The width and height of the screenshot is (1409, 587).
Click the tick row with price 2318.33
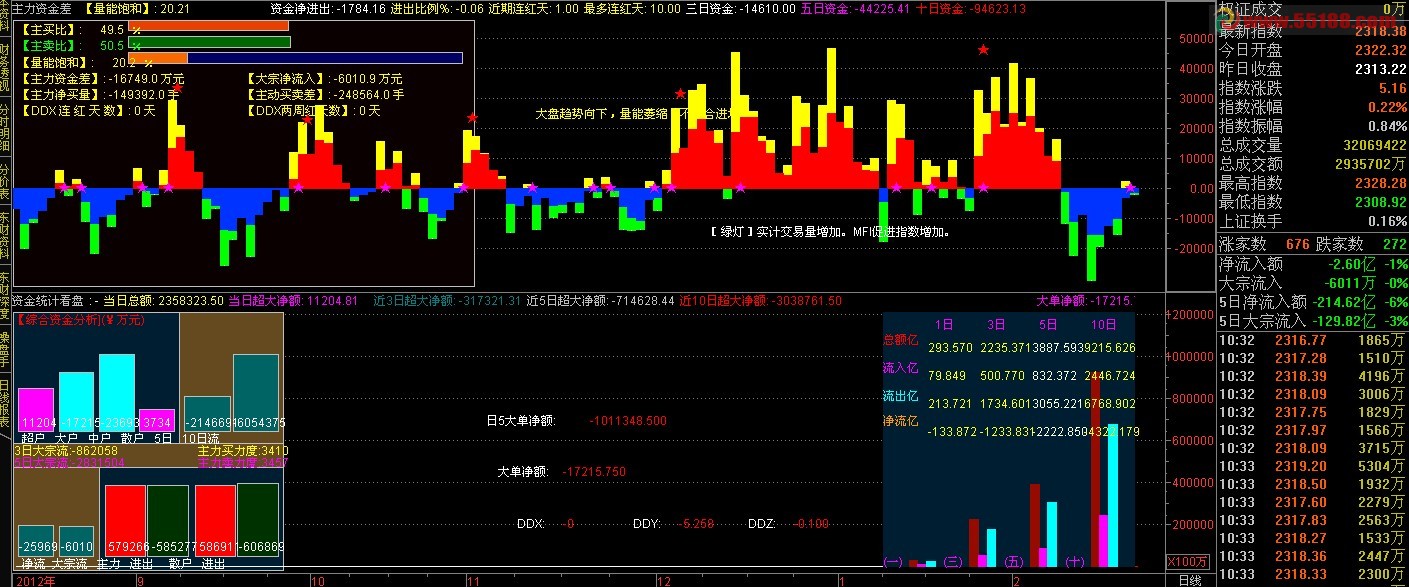click(x=1312, y=574)
